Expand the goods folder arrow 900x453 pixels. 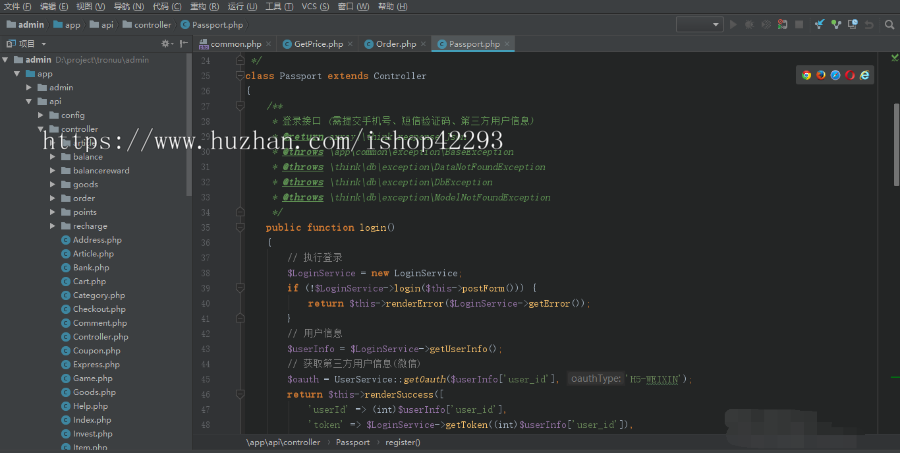pos(52,184)
